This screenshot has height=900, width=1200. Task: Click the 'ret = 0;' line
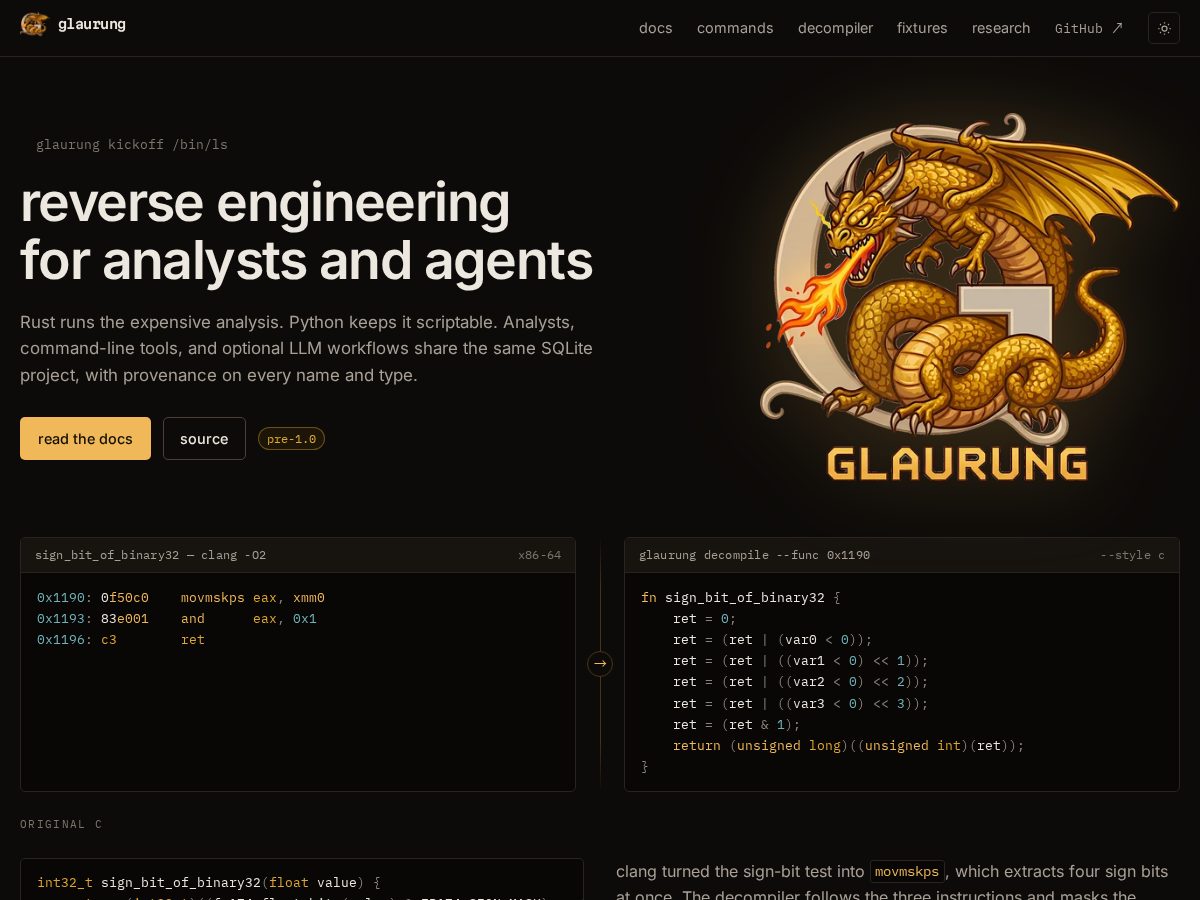(705, 619)
